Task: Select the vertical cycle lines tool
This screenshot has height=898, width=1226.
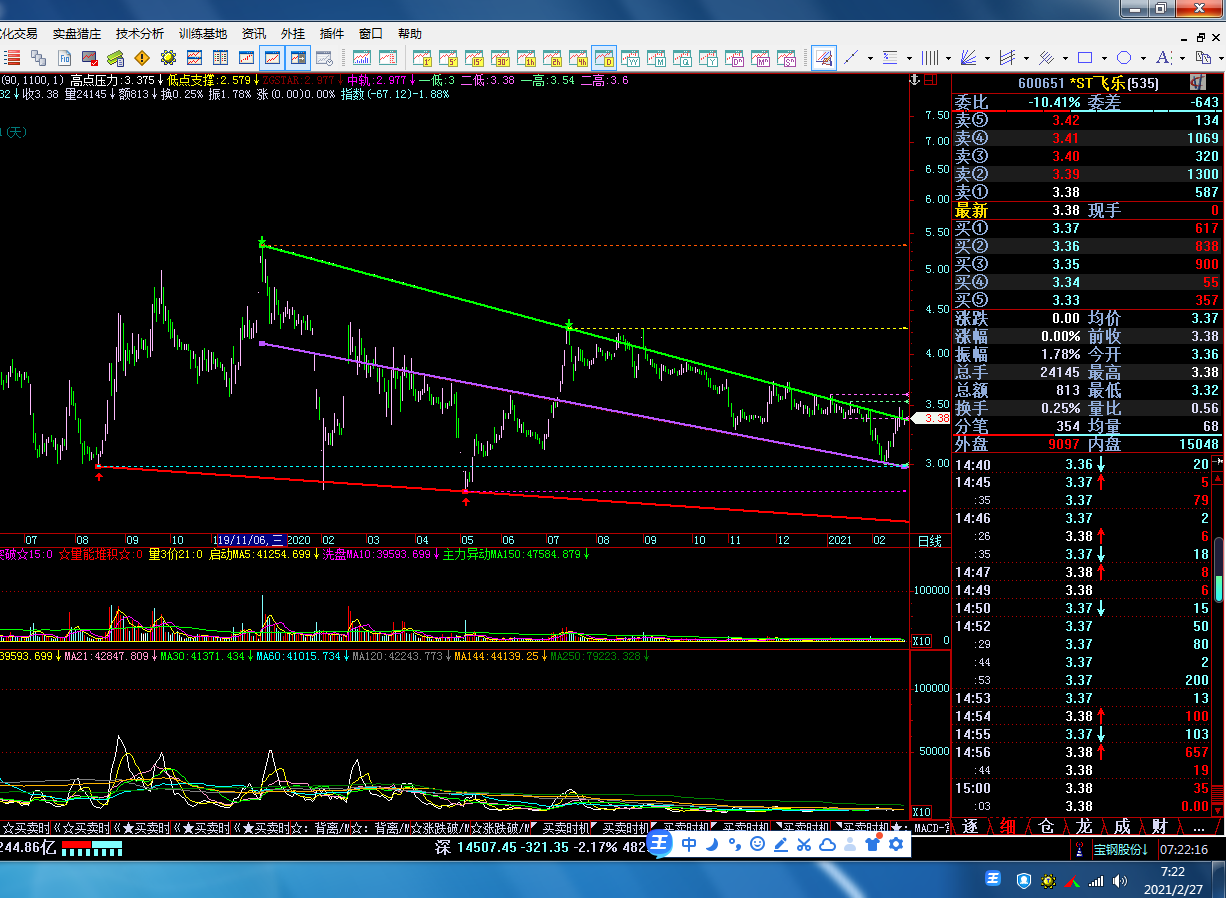Action: (930, 57)
